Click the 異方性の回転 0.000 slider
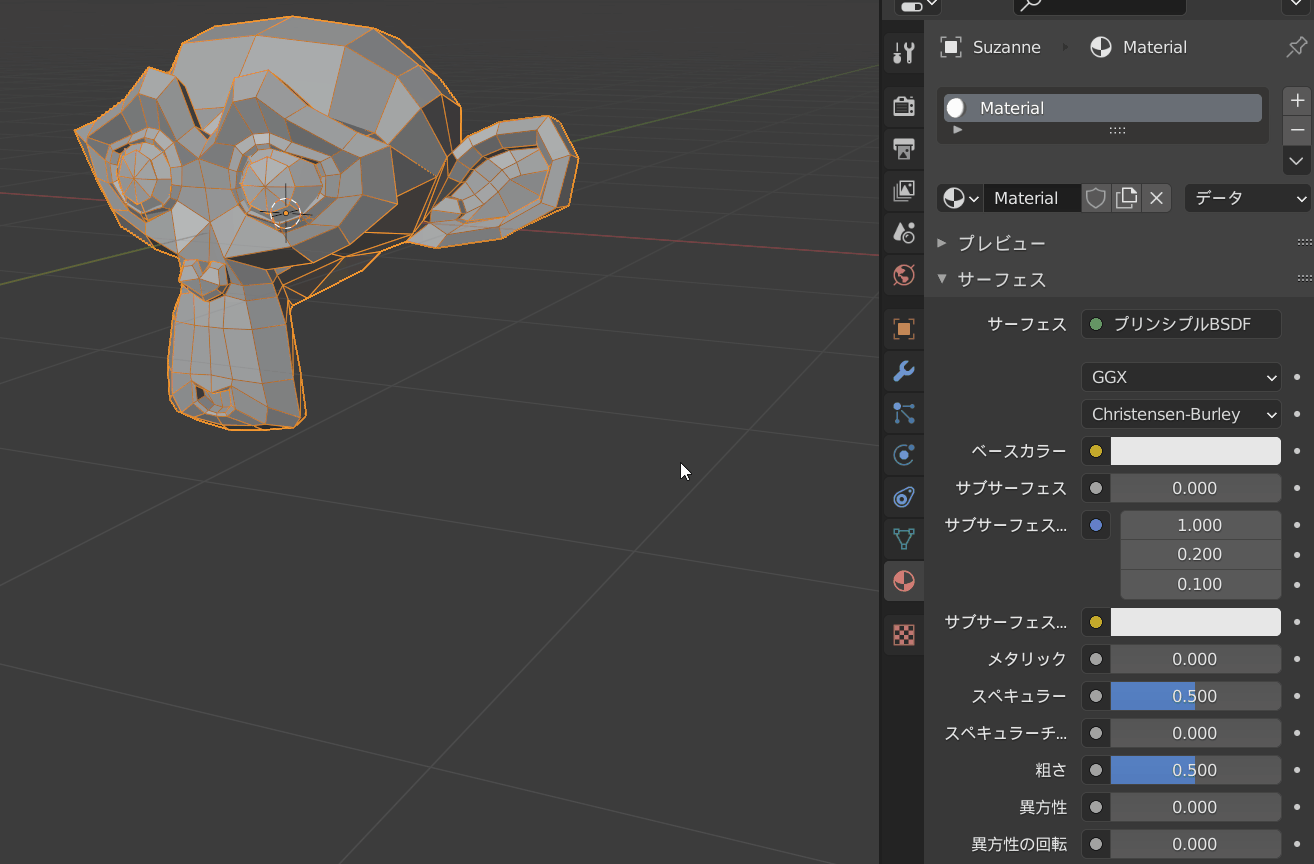The image size is (1314, 864). pos(1196,844)
